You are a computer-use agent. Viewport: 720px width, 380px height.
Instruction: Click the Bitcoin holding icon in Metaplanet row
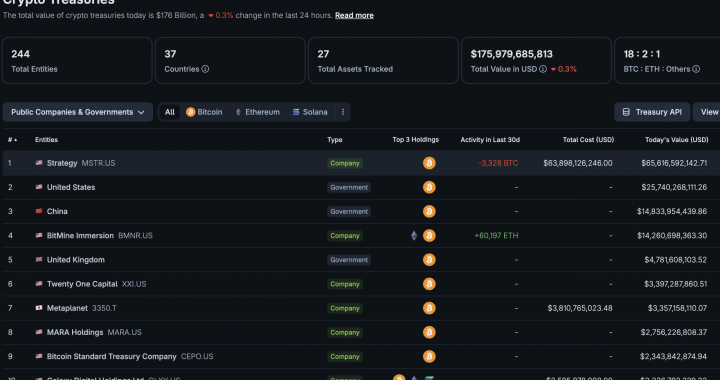(429, 308)
